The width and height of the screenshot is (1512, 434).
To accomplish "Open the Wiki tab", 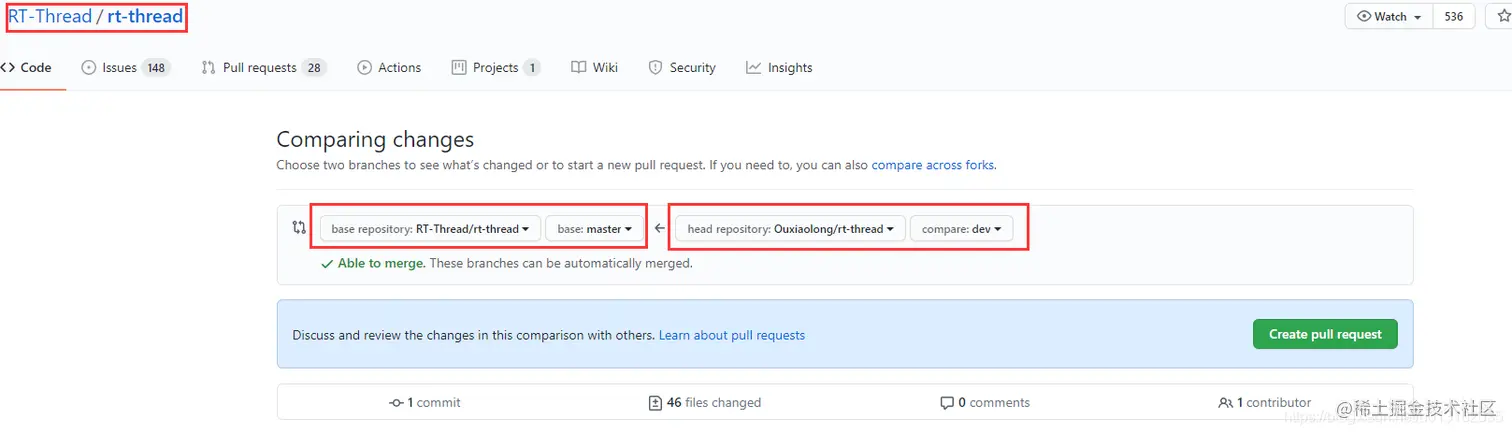I will pyautogui.click(x=594, y=67).
